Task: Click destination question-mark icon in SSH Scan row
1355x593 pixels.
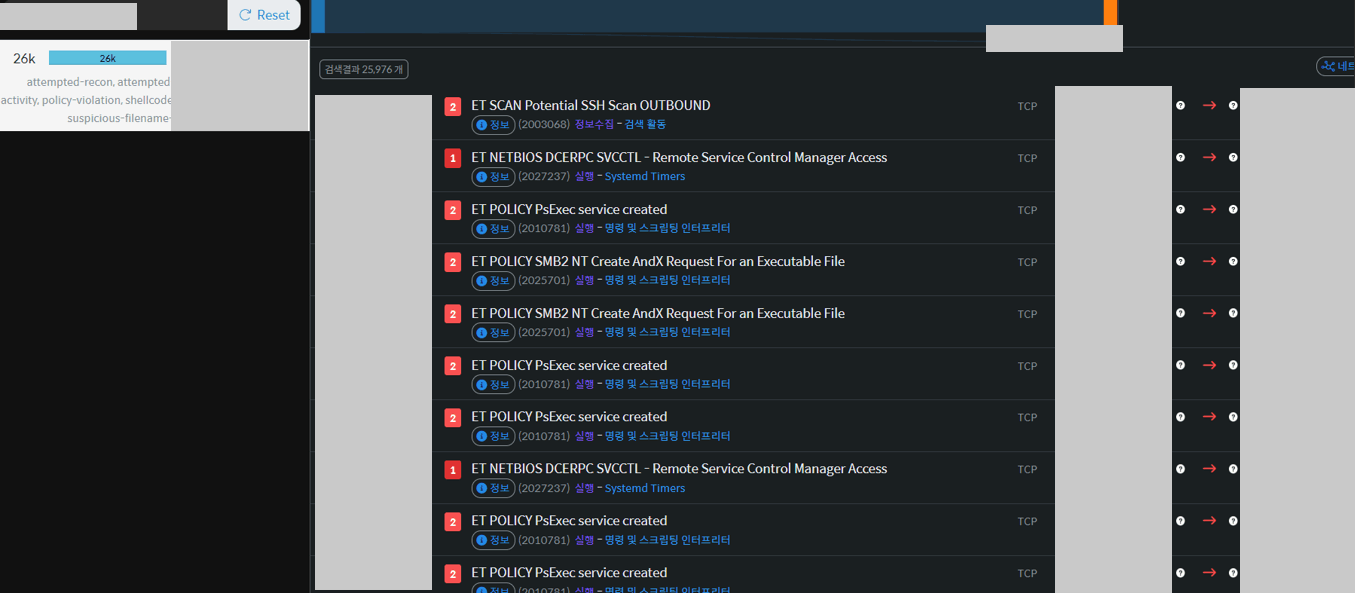Action: [x=1233, y=105]
